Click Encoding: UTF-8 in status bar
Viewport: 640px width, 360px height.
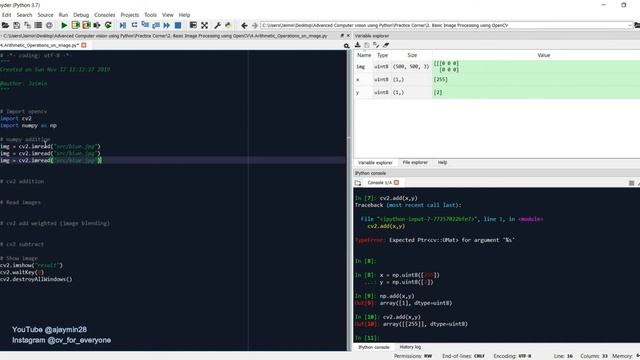(x=512, y=356)
